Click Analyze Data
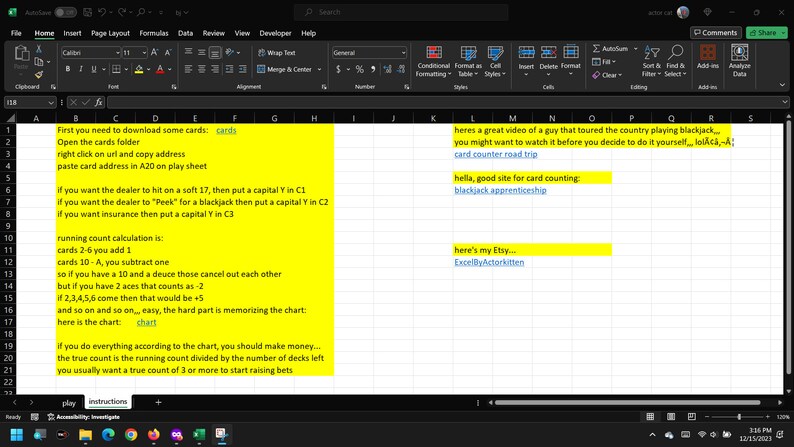794x447 pixels. coord(739,60)
